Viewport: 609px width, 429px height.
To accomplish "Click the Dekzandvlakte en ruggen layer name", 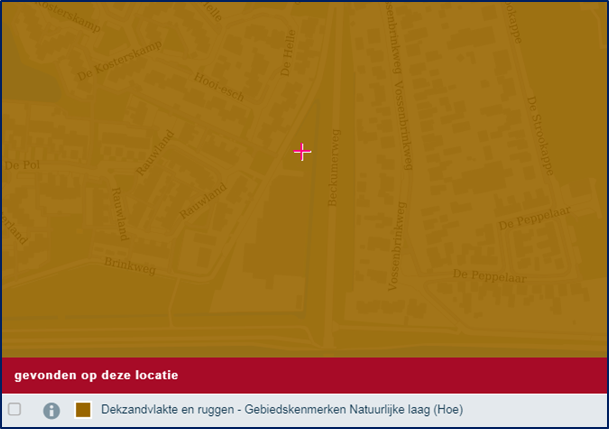I will (282, 410).
